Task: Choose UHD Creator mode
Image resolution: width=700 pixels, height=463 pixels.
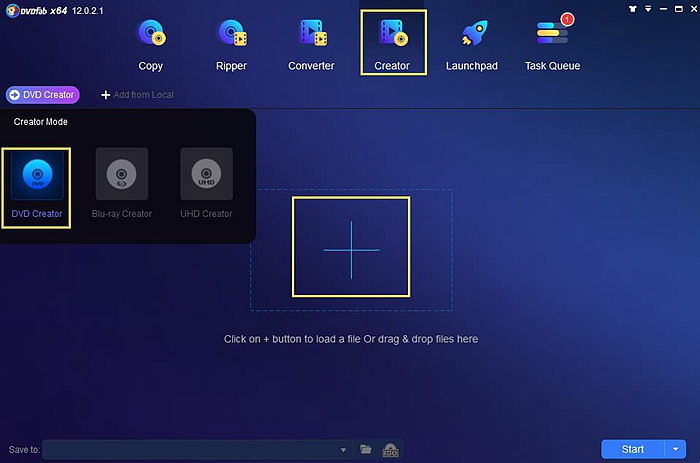Action: [206, 183]
